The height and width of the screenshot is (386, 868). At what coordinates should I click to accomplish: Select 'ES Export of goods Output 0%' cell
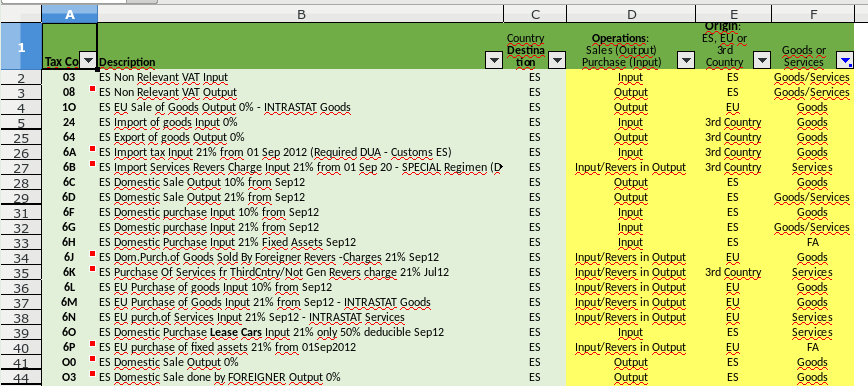[301, 137]
